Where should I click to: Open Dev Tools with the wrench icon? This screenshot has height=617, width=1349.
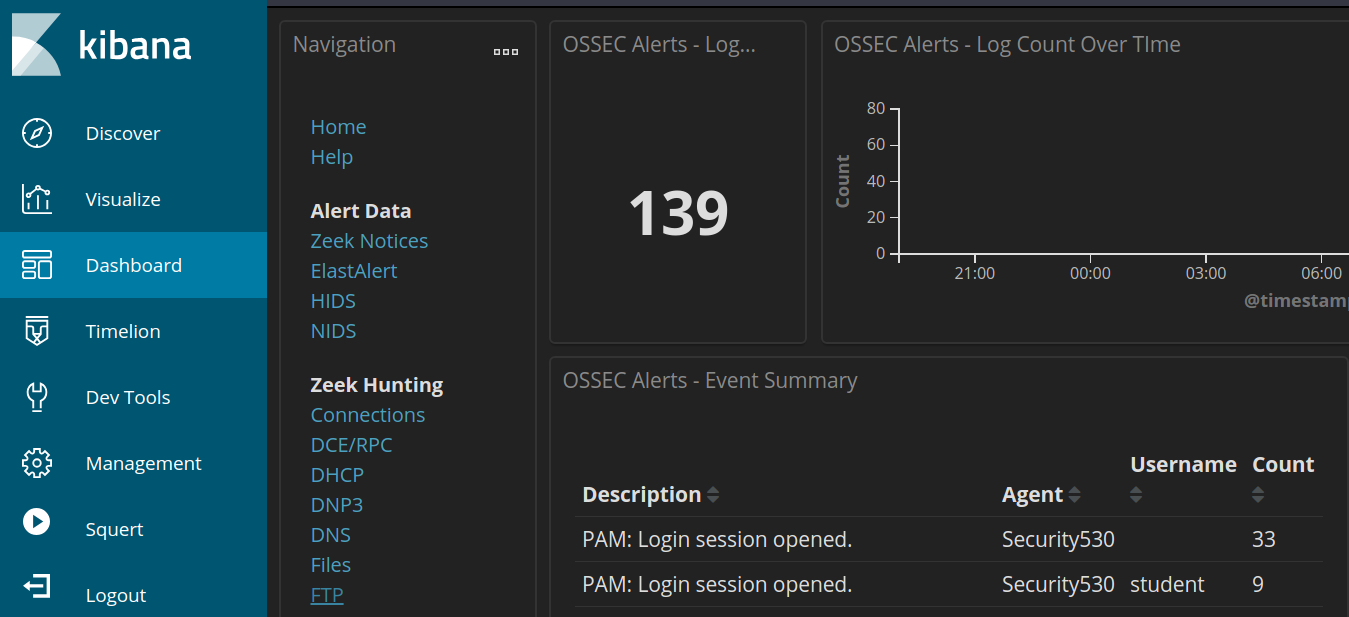(36, 396)
